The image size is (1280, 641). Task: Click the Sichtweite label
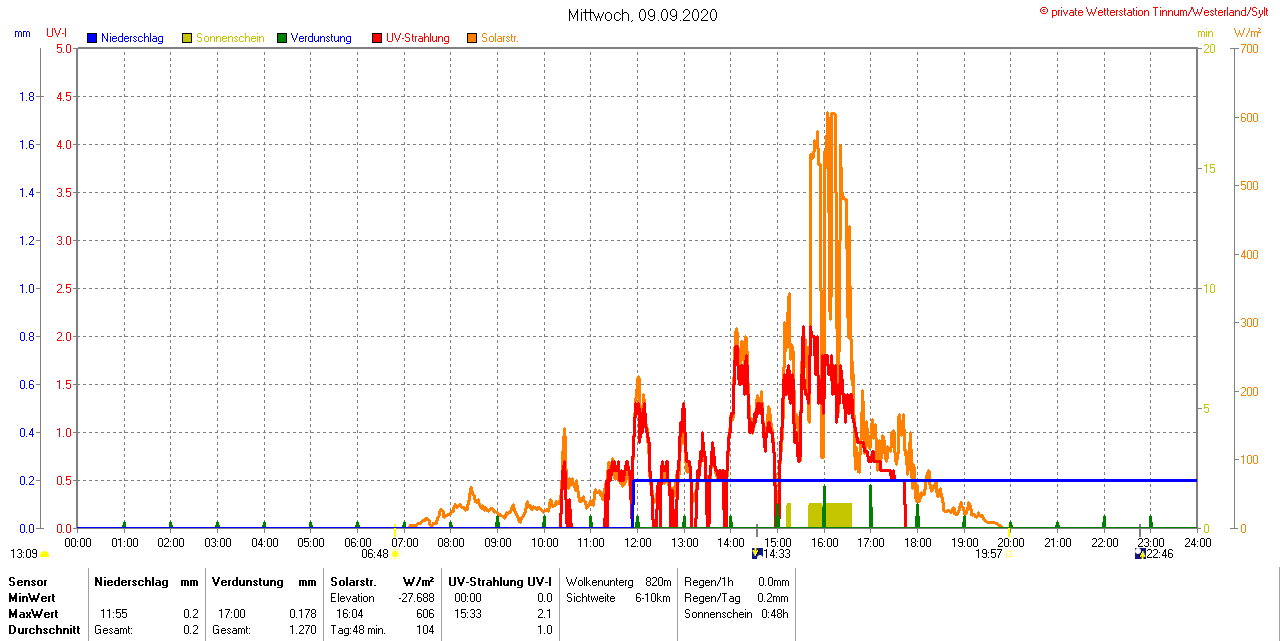590,597
